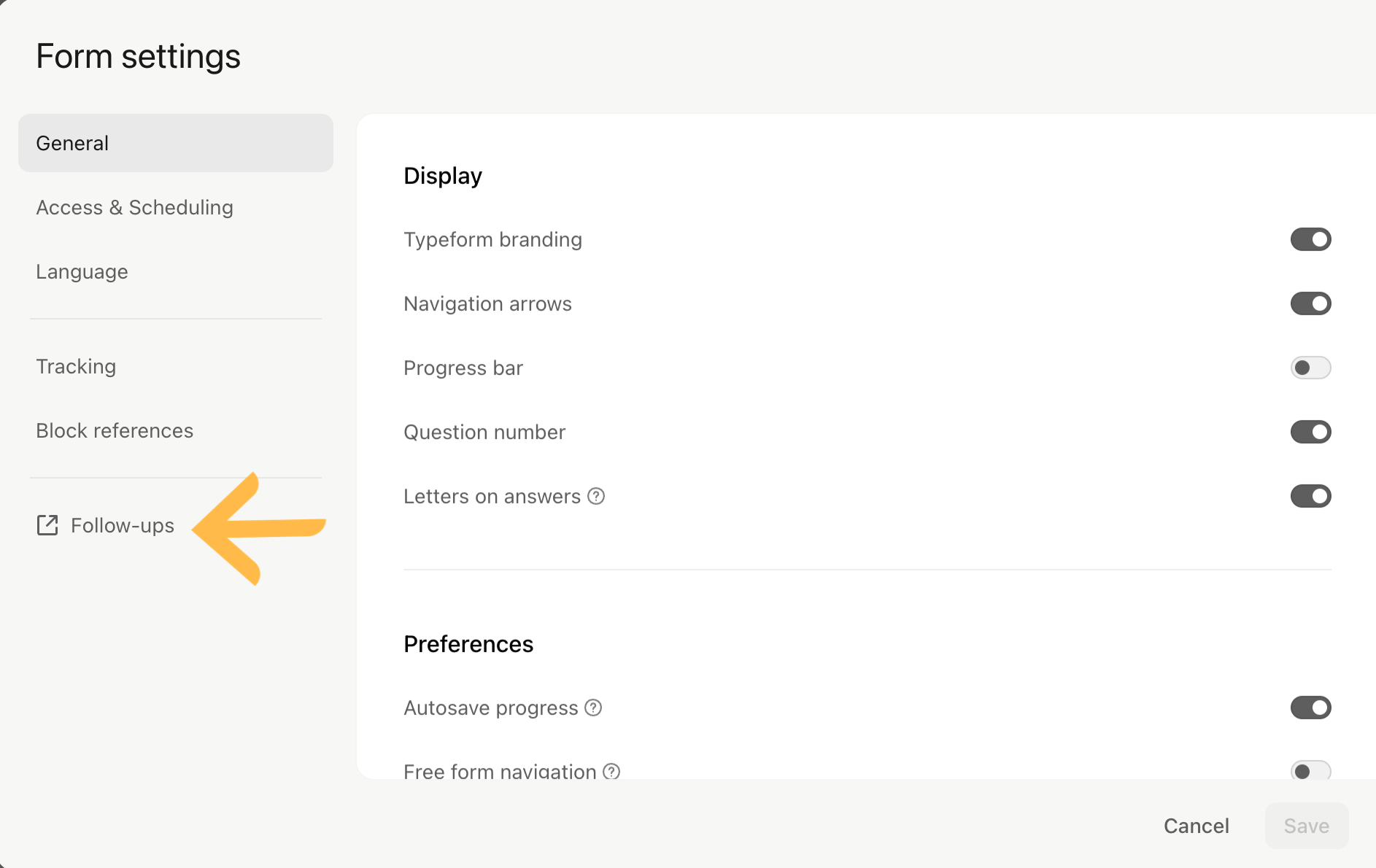This screenshot has height=868, width=1376.
Task: Turn off Navigation arrows switch
Action: 1310,303
